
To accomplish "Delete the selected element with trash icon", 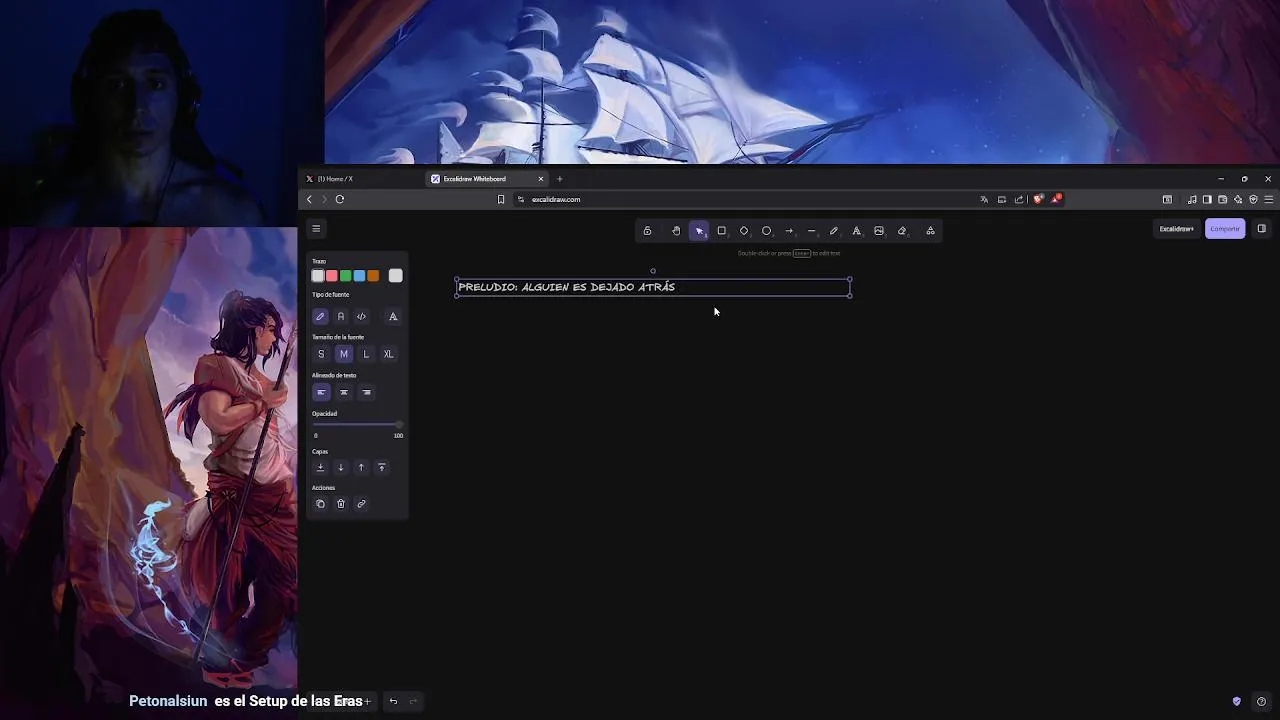I will (x=341, y=504).
